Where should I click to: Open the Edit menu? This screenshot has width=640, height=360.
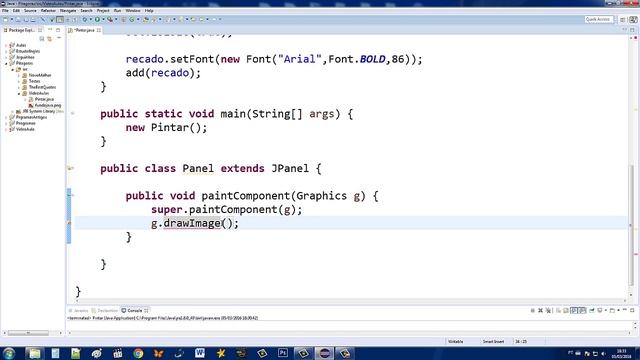(x=16, y=11)
